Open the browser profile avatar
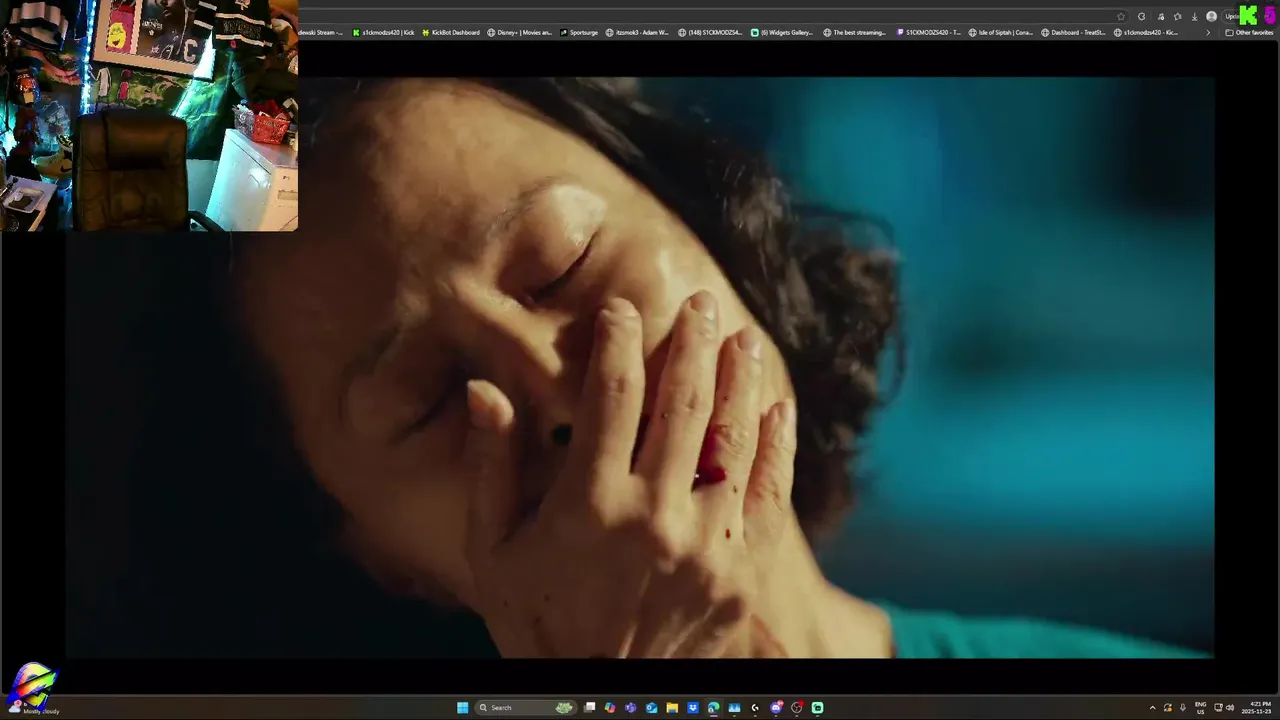 click(1212, 16)
